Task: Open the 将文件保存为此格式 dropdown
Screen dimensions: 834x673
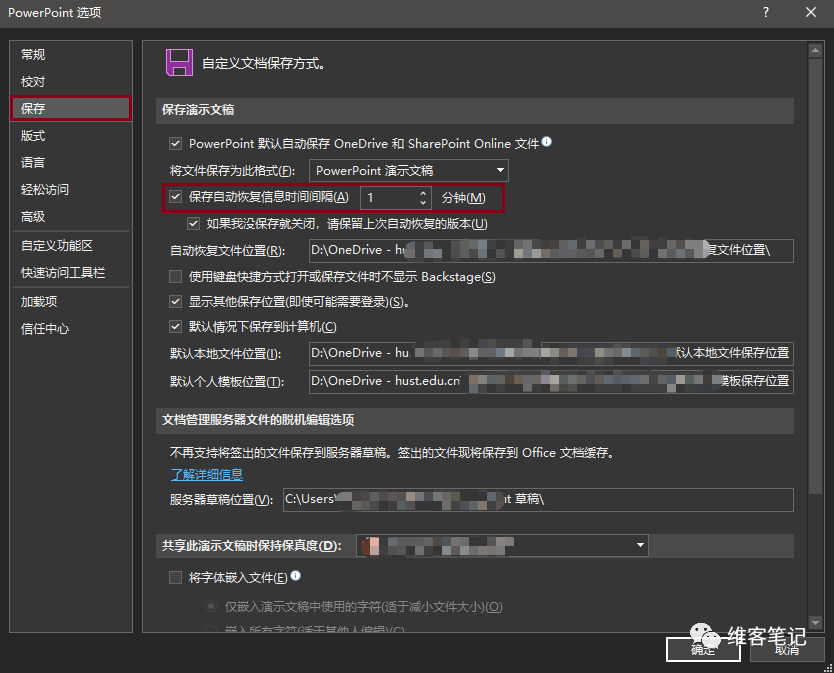Action: point(408,170)
